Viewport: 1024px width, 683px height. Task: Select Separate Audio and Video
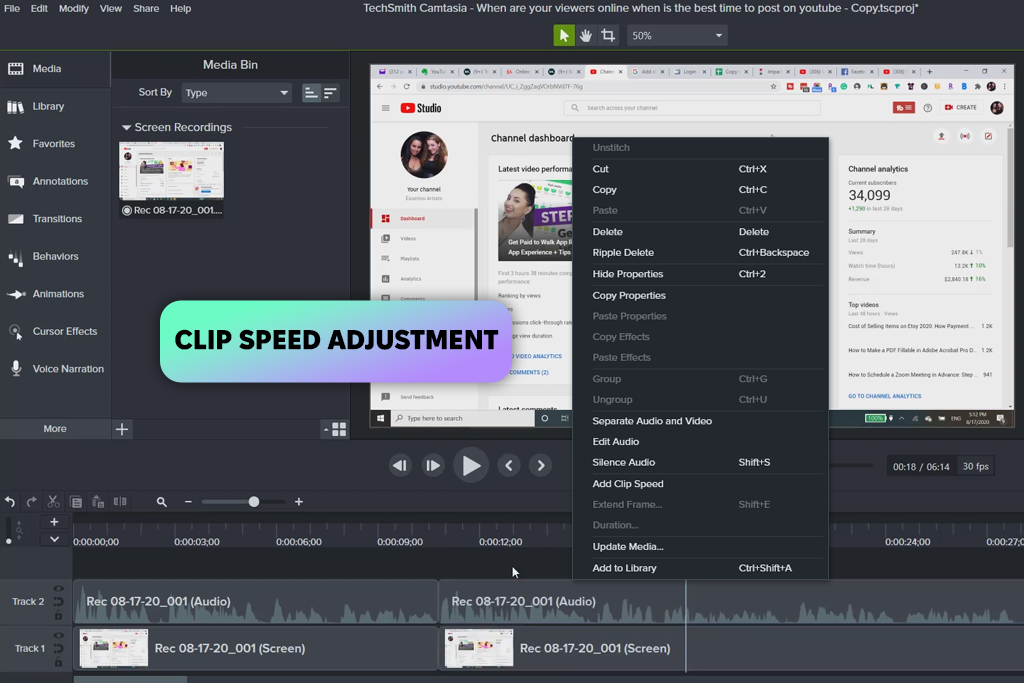700,421
